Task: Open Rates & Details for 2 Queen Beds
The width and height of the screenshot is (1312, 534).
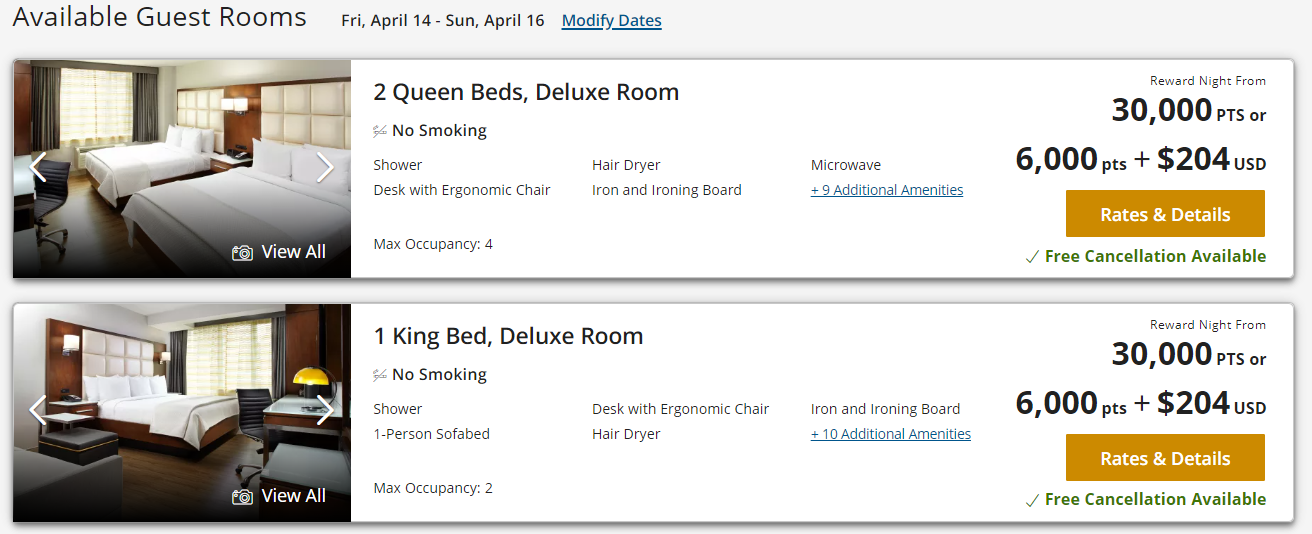Action: 1165,214
